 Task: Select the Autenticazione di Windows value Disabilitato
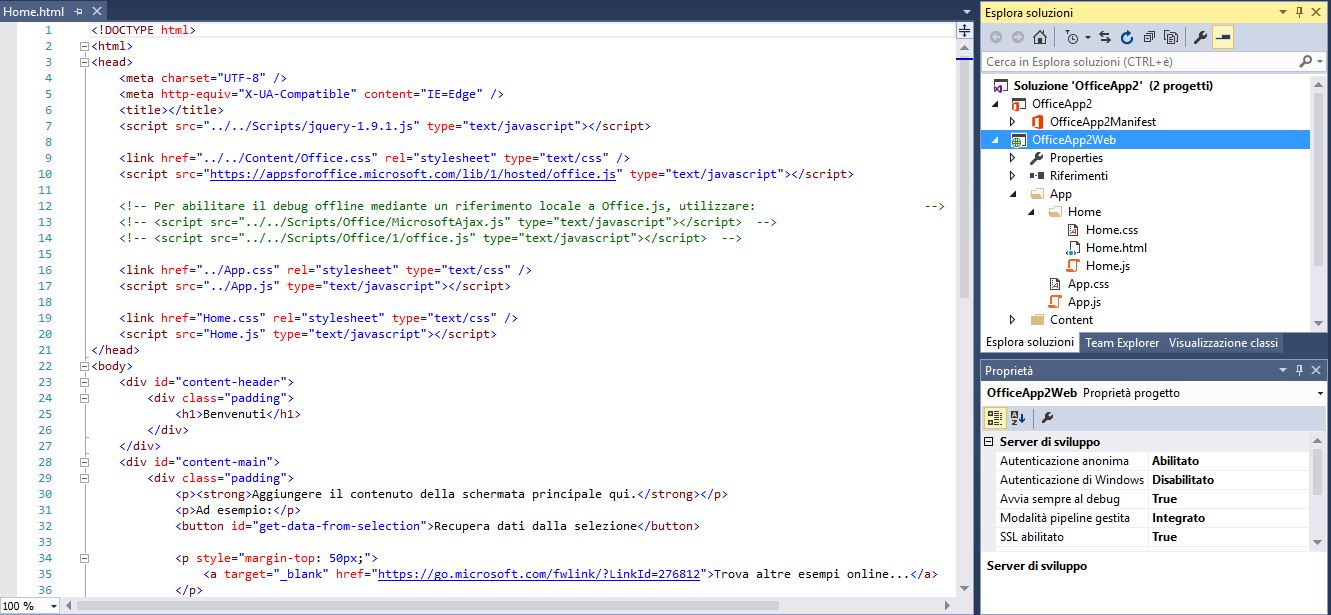1183,480
